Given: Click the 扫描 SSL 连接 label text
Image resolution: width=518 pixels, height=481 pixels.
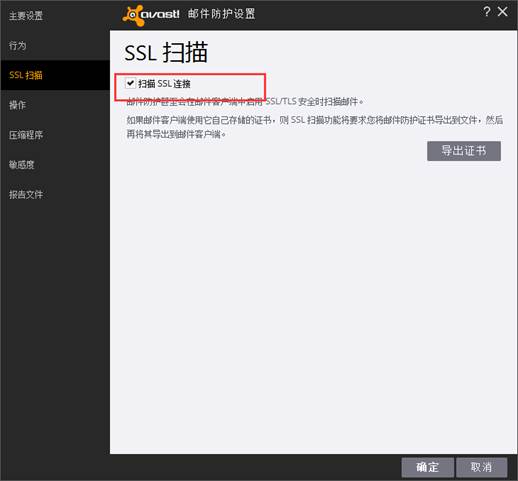Looking at the screenshot, I should coord(164,84).
